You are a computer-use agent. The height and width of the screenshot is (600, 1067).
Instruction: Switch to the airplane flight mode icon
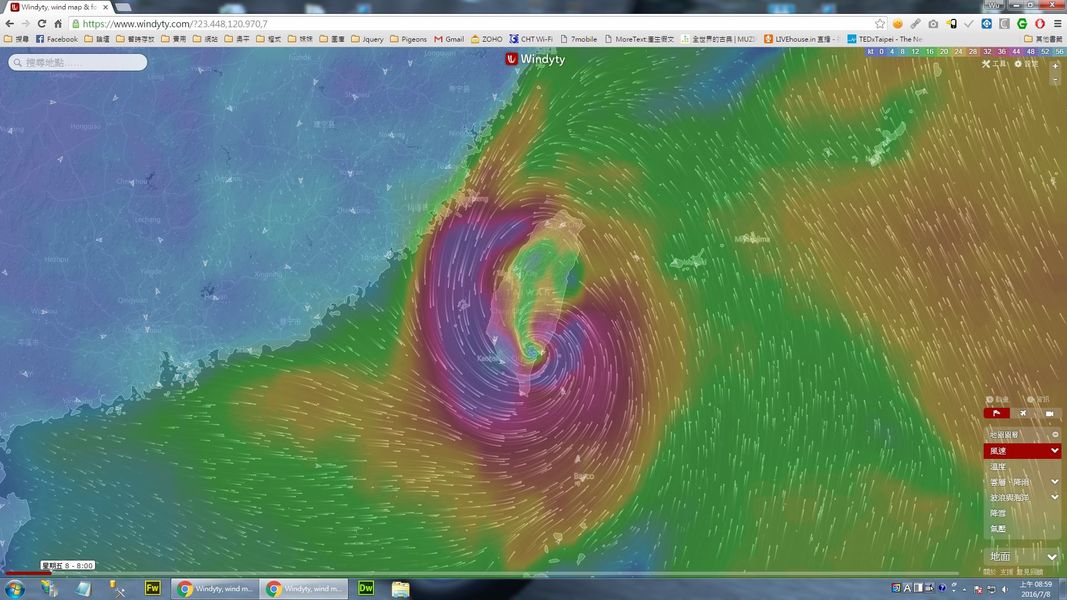[x=1022, y=413]
